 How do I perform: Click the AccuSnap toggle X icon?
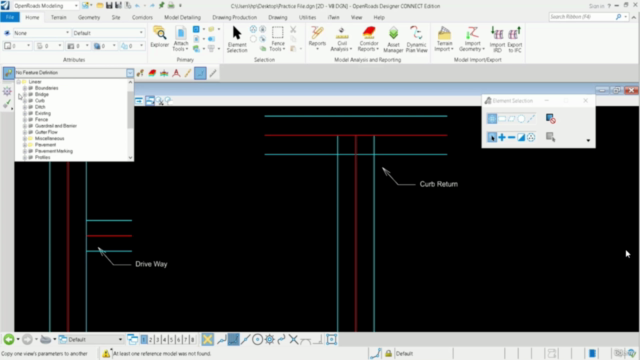click(x=207, y=339)
